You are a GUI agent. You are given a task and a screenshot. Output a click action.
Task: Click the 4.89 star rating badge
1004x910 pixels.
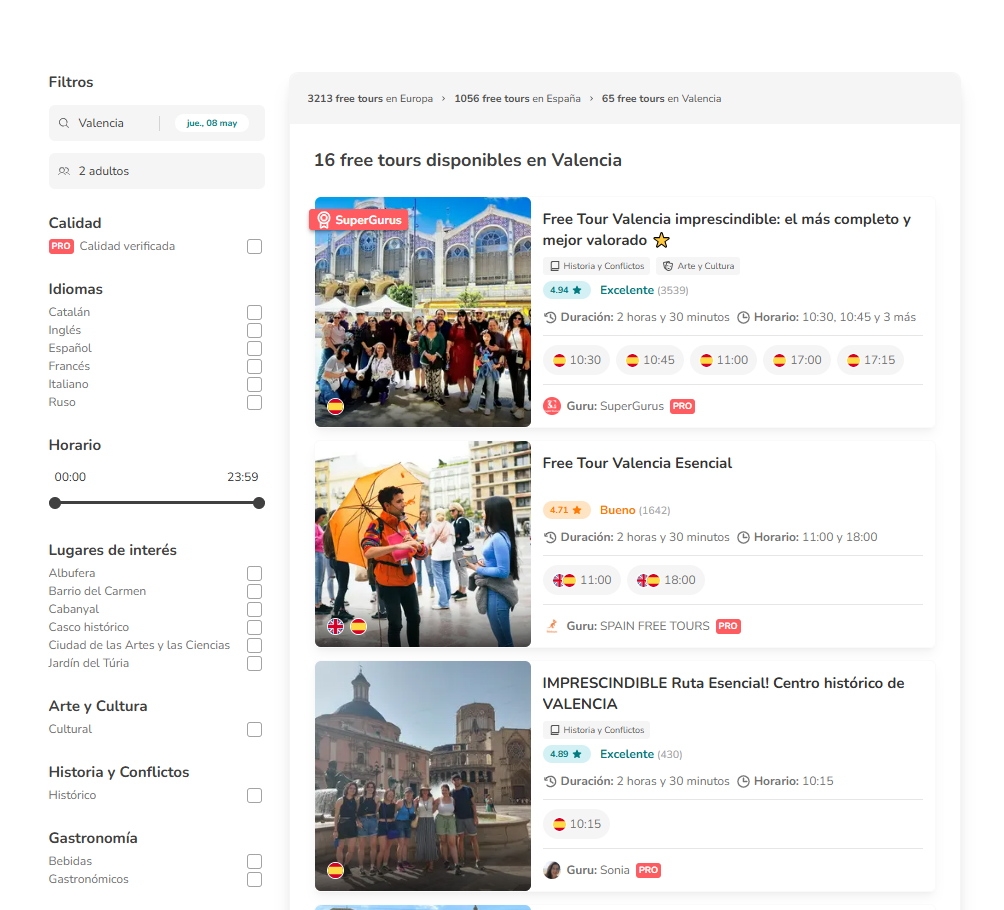[x=566, y=754]
